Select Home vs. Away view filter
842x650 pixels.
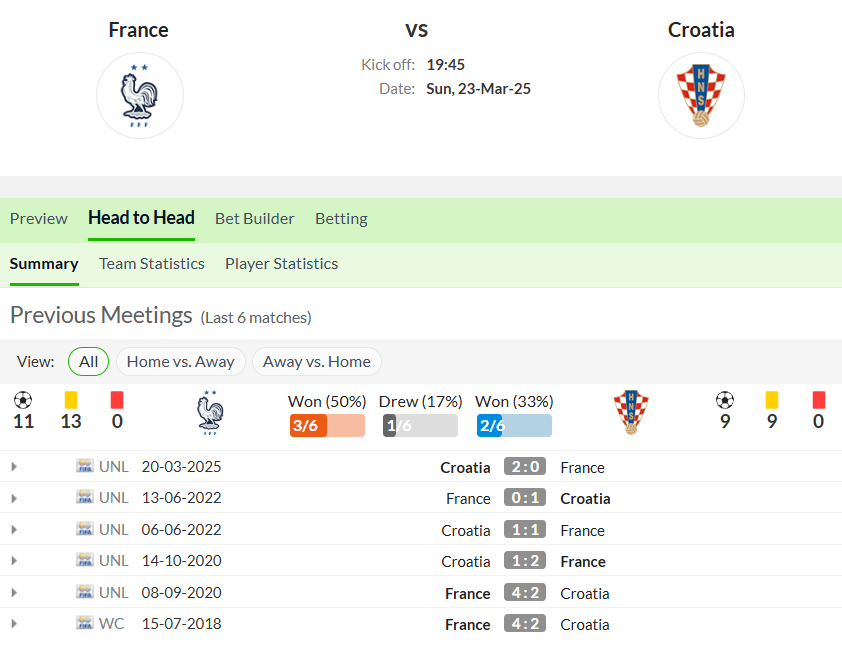tap(180, 362)
